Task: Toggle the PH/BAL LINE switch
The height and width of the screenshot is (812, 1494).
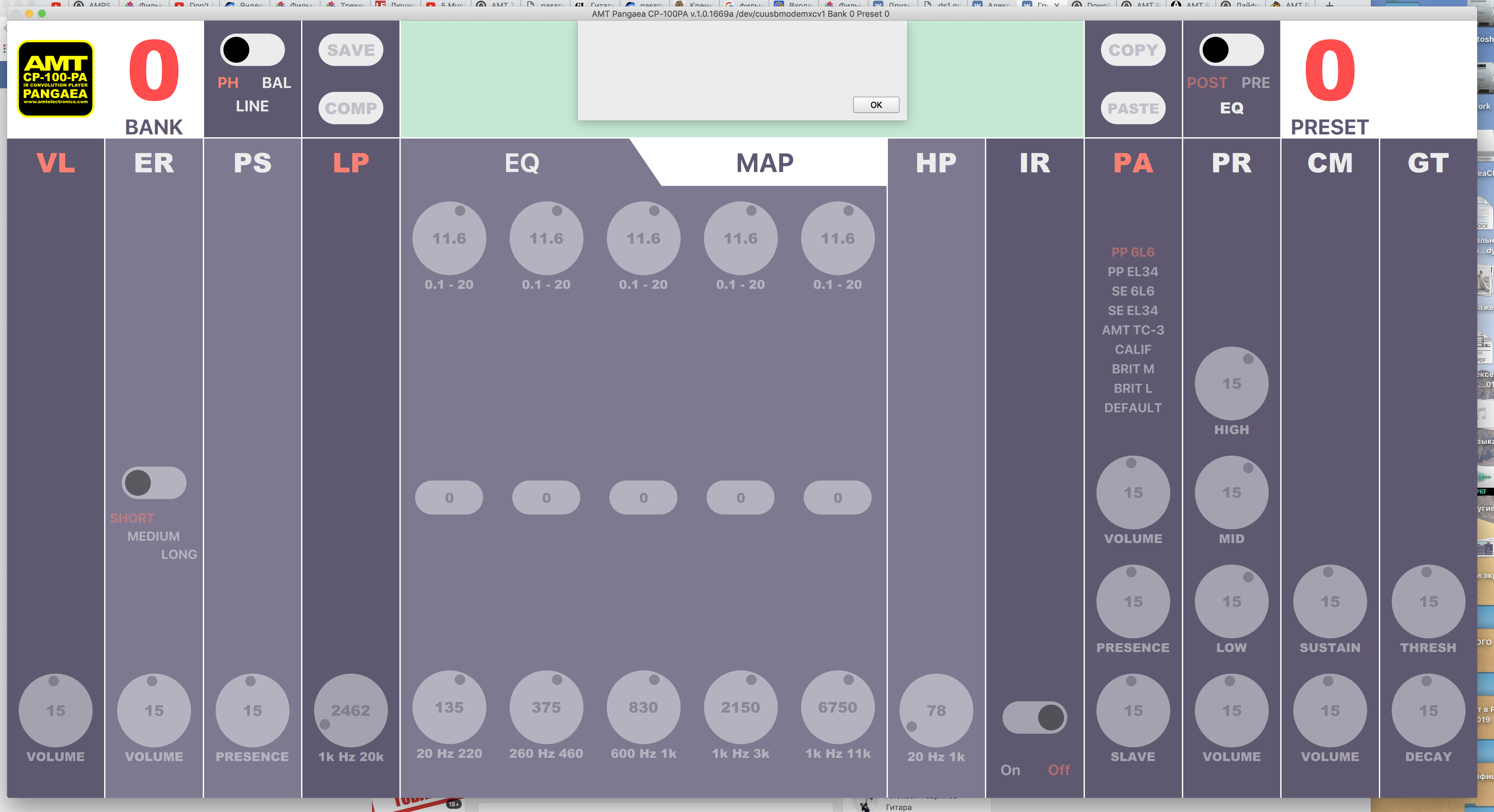Action: pyautogui.click(x=252, y=50)
